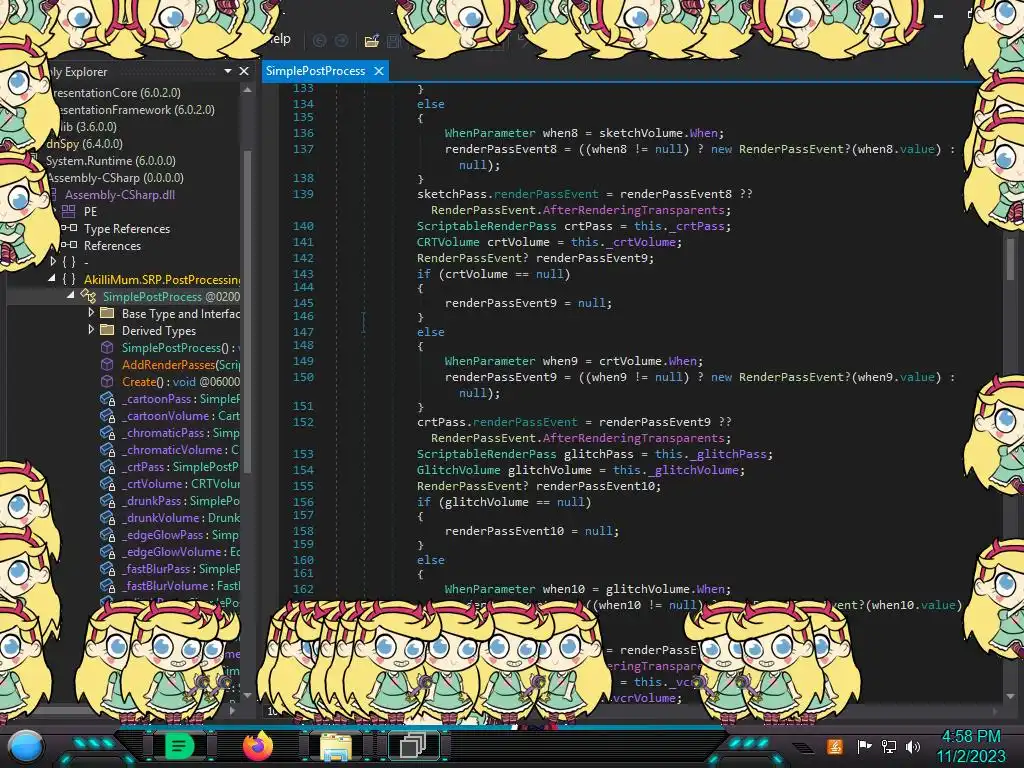Click field icon next to _drunkPass

click(x=107, y=500)
